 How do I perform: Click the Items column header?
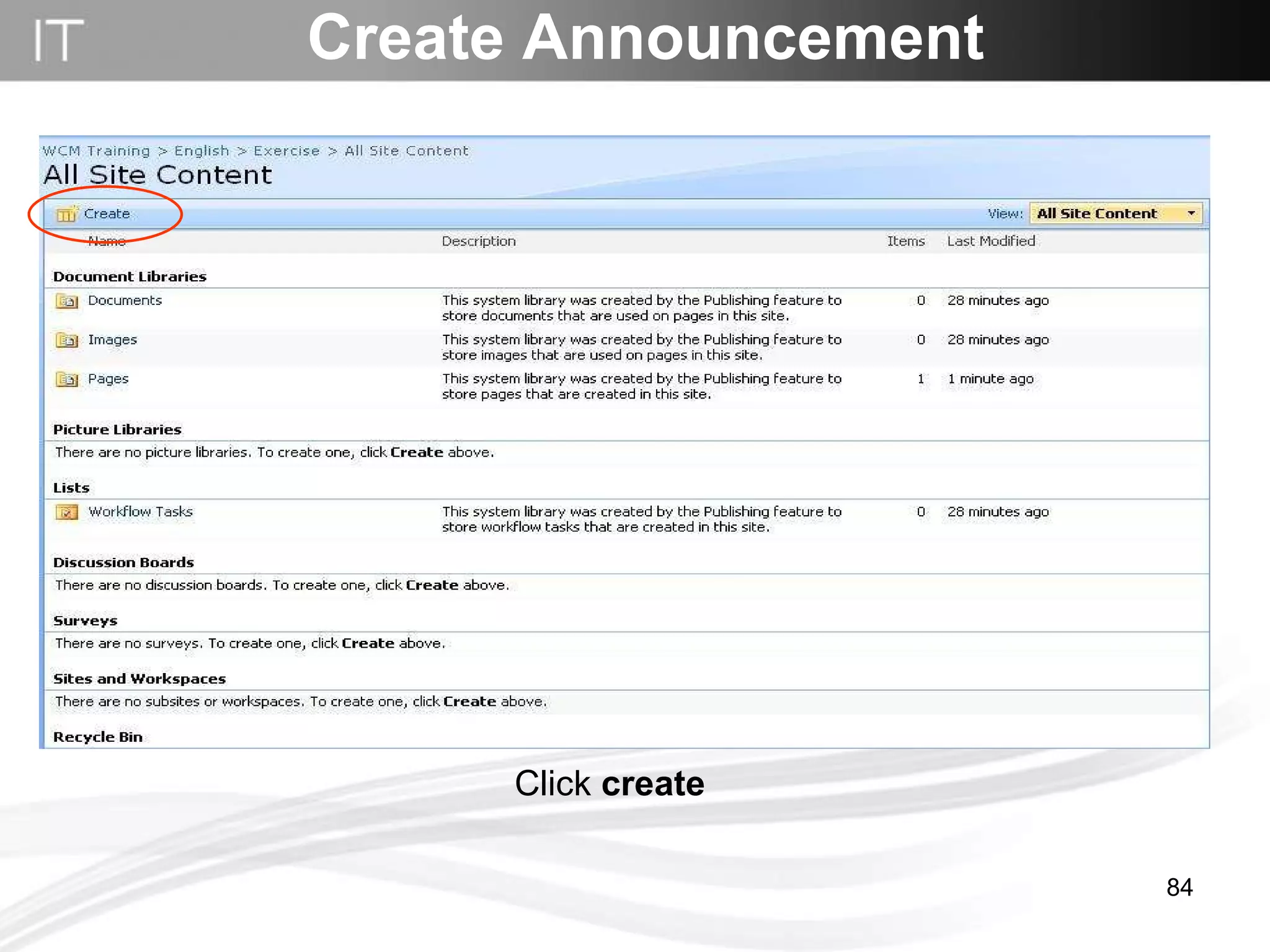pyautogui.click(x=906, y=241)
